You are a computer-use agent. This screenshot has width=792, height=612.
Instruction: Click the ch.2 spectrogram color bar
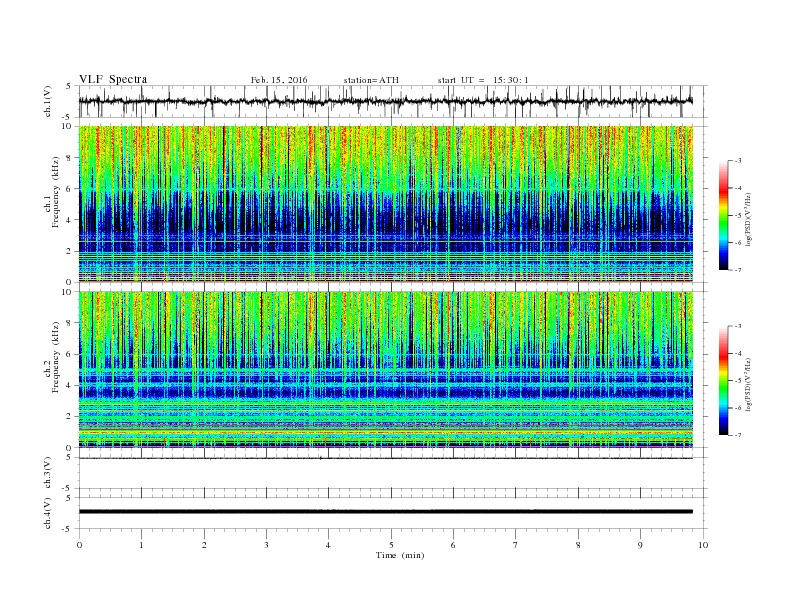(723, 380)
